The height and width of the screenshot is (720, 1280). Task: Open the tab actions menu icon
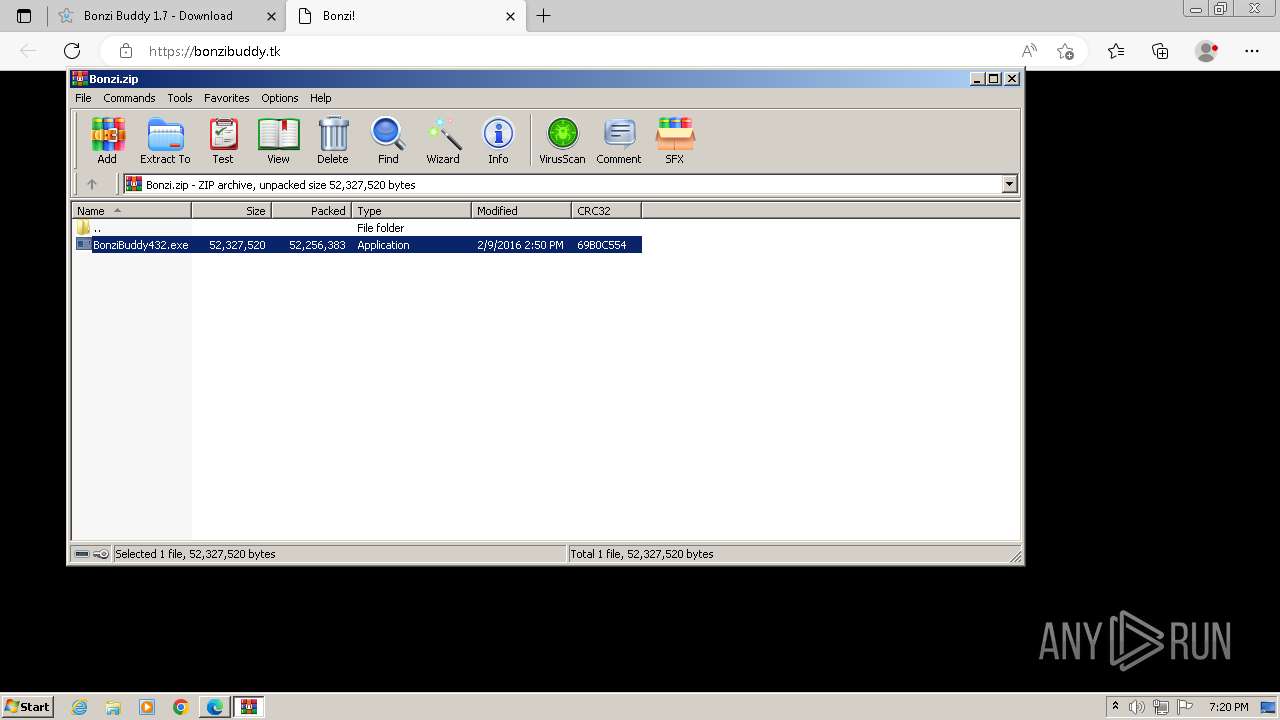point(24,16)
